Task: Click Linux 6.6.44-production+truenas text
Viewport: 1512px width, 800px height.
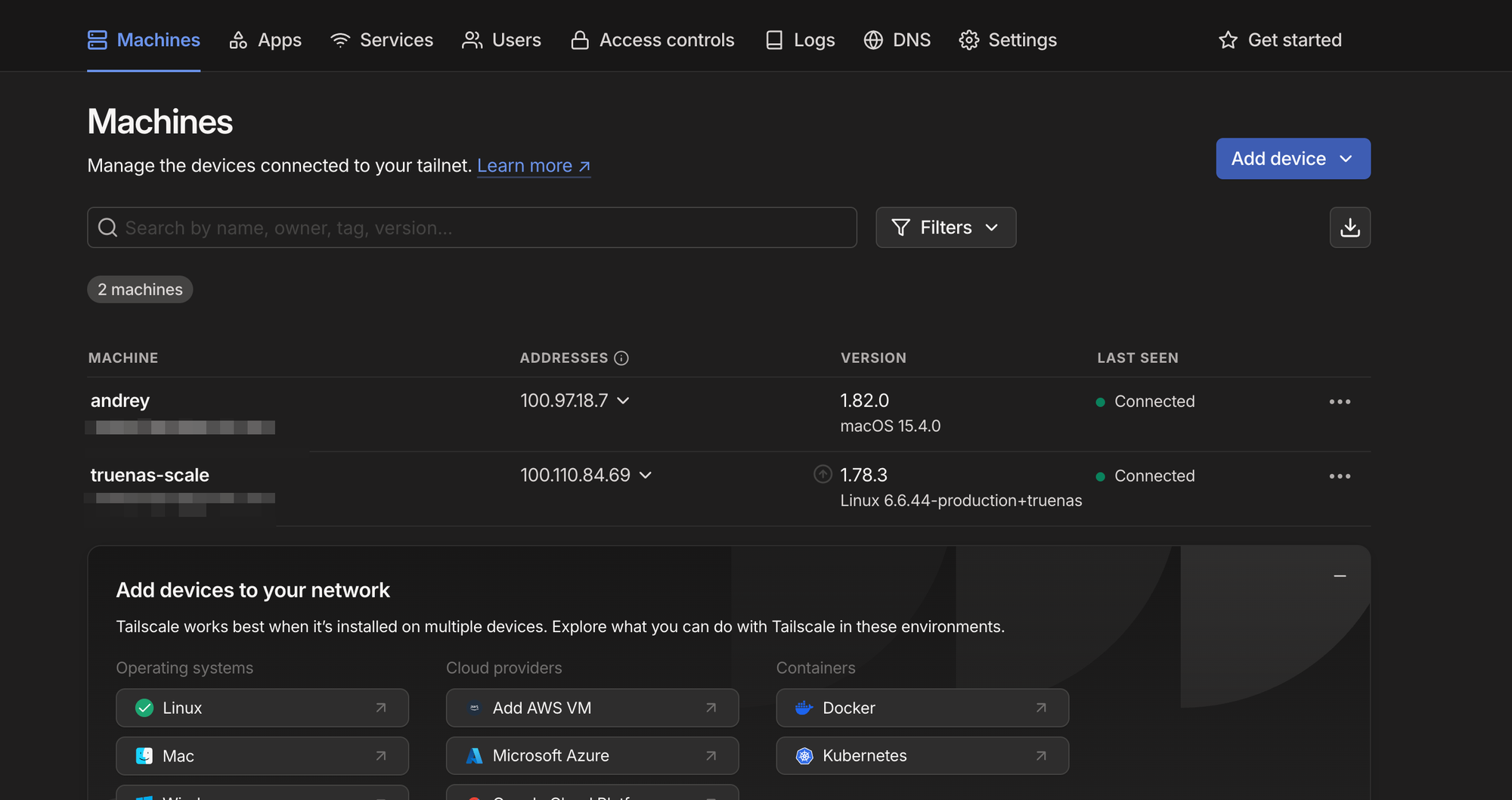Action: [x=961, y=501]
